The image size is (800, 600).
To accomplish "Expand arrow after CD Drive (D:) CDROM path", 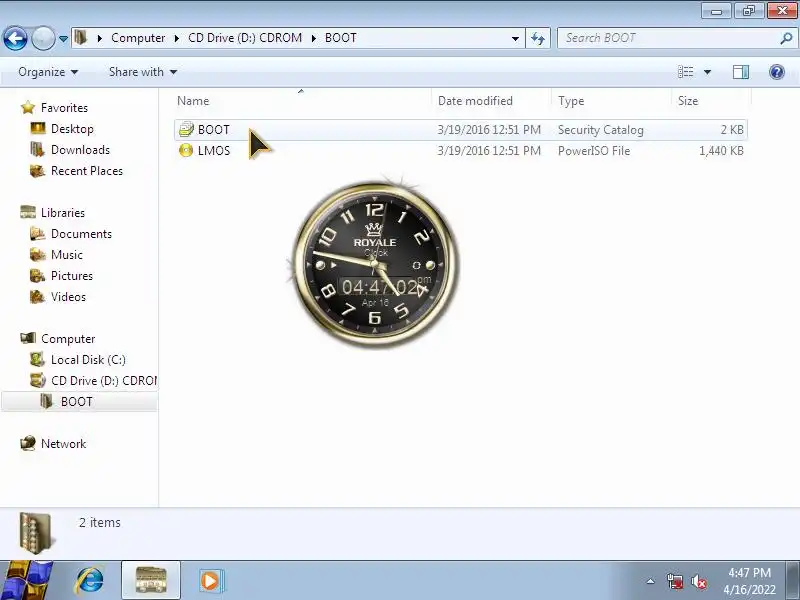I will (x=314, y=38).
